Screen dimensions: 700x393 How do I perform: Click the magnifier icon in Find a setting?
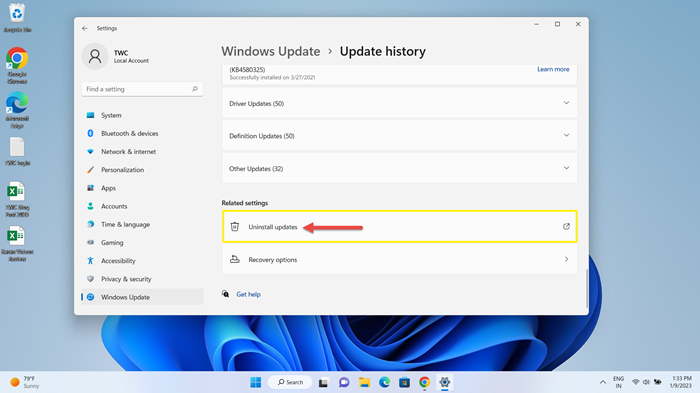click(195, 89)
